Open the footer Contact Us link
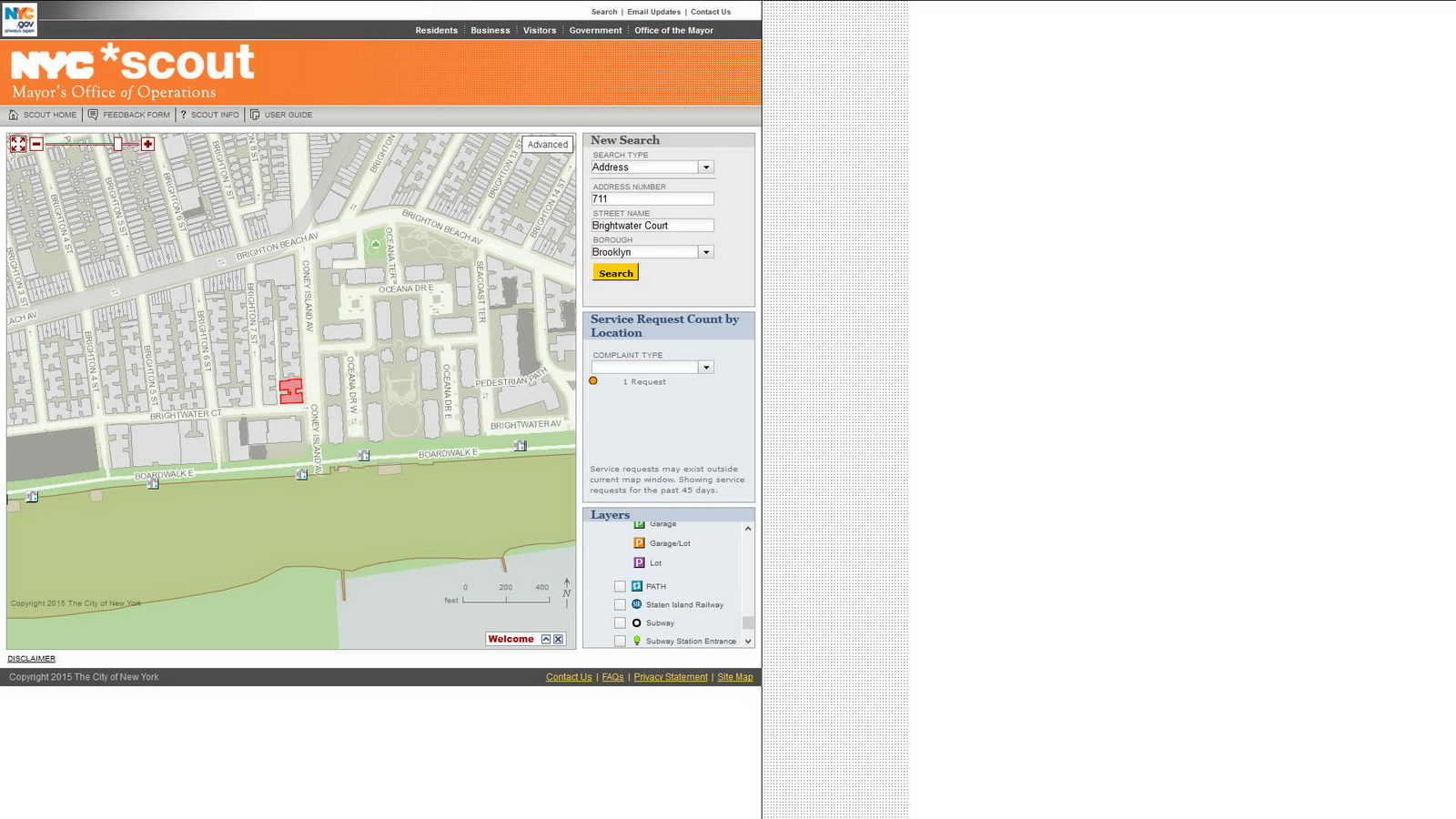Screen dimensions: 1456x819 tap(569, 677)
